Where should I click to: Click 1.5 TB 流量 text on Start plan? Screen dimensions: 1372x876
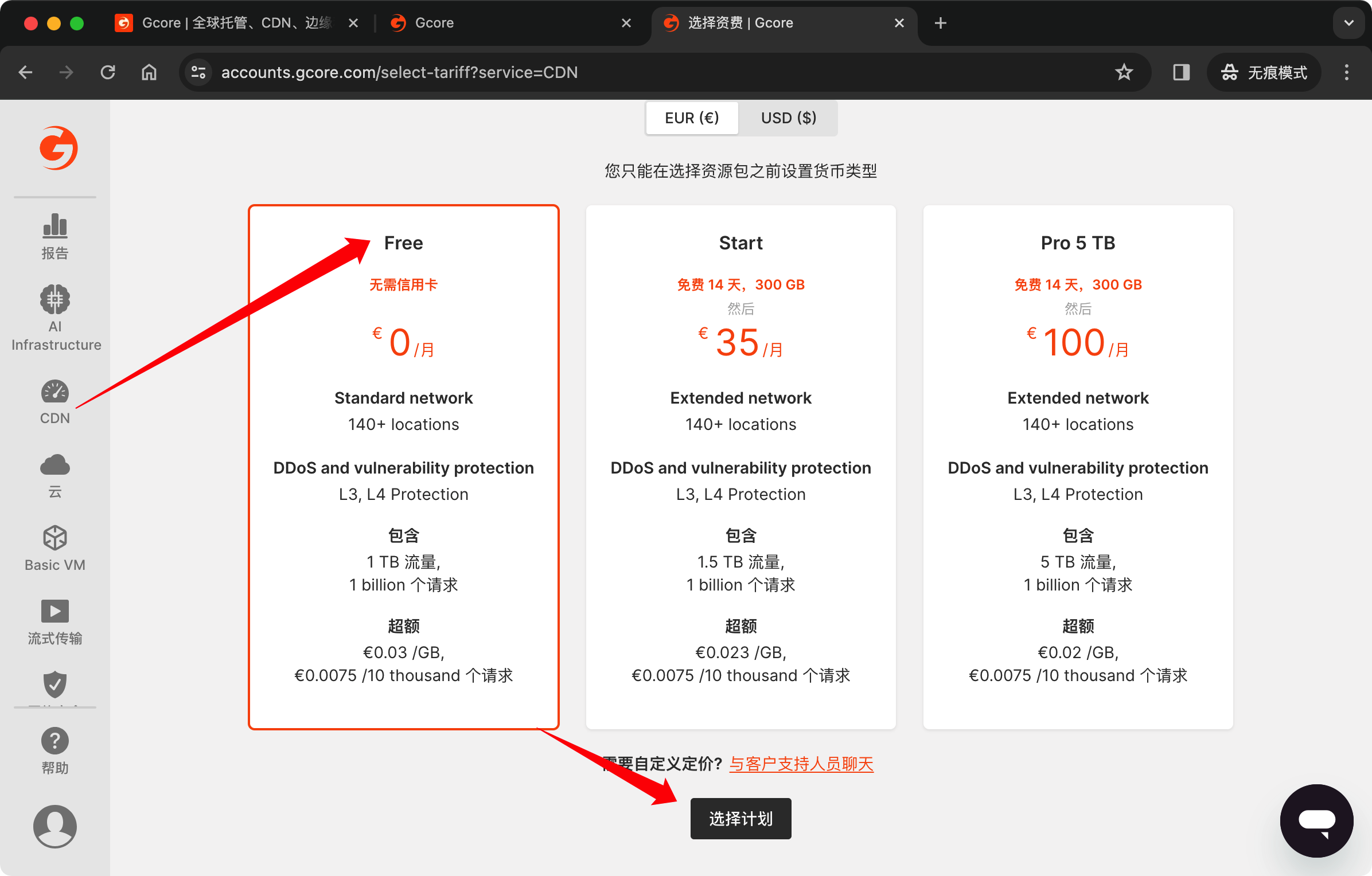point(740,561)
